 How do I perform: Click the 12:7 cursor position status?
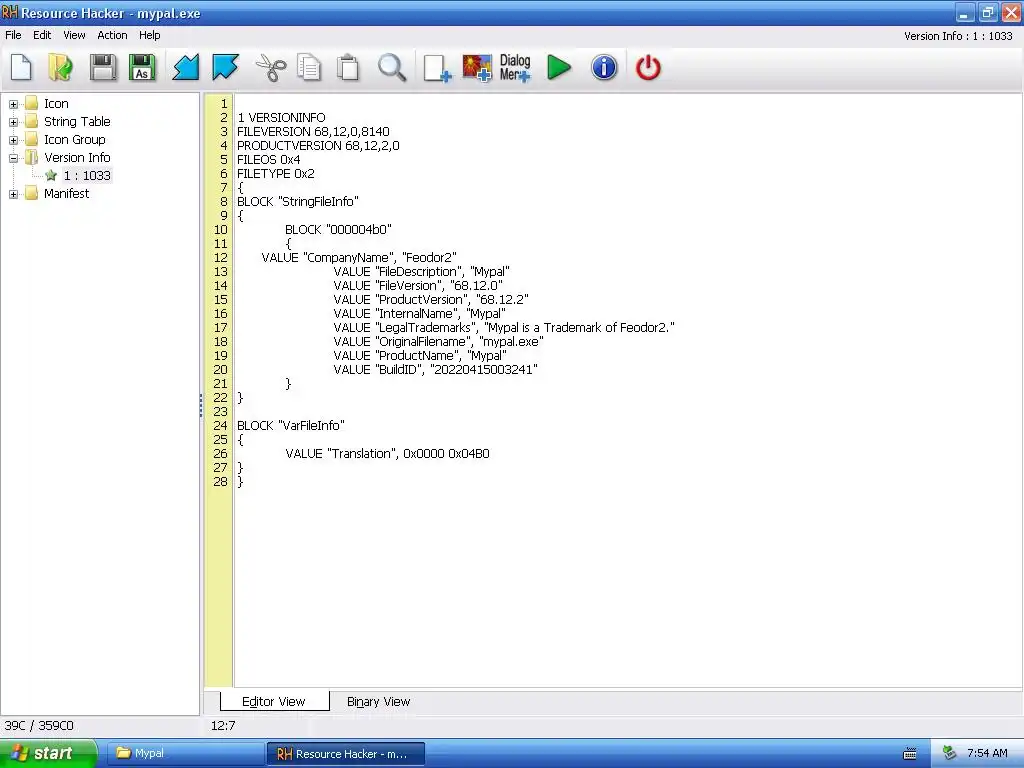pyautogui.click(x=223, y=726)
